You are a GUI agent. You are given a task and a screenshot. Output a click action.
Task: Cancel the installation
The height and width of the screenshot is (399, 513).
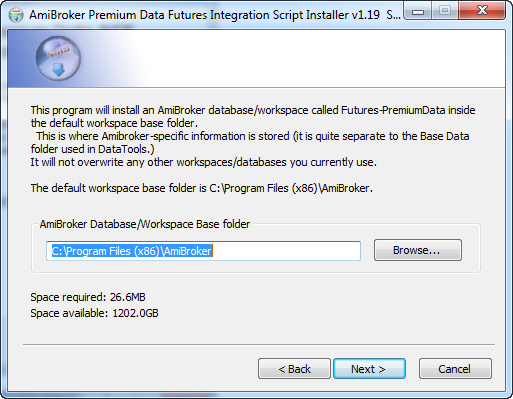click(x=455, y=369)
